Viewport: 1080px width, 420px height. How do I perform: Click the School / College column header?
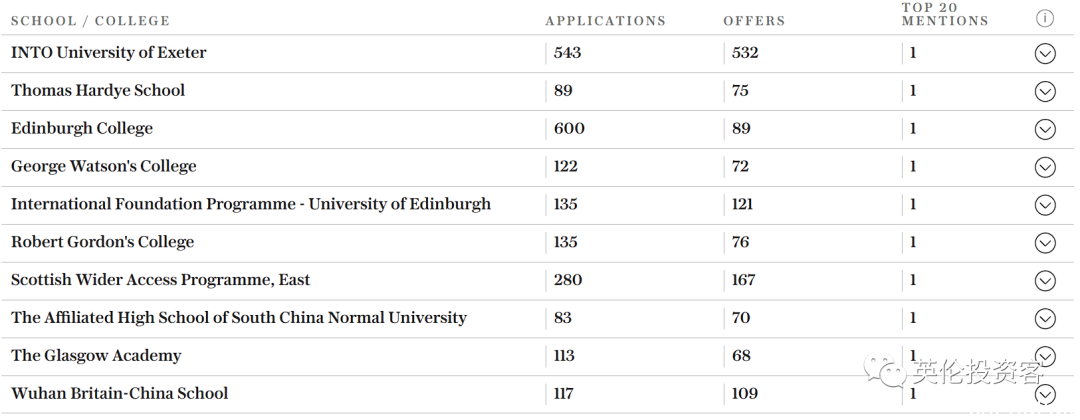90,21
